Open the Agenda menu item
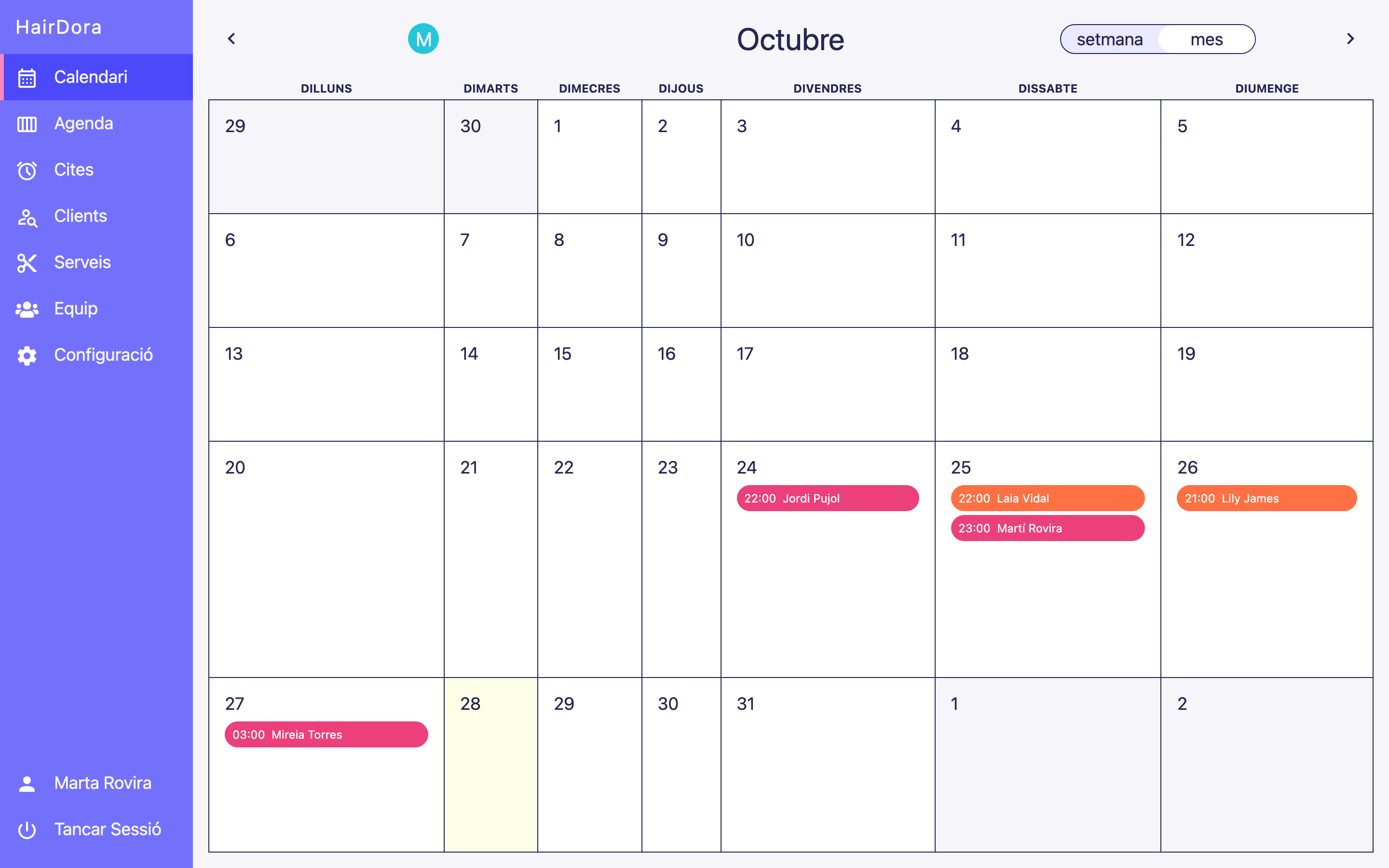 [83, 123]
